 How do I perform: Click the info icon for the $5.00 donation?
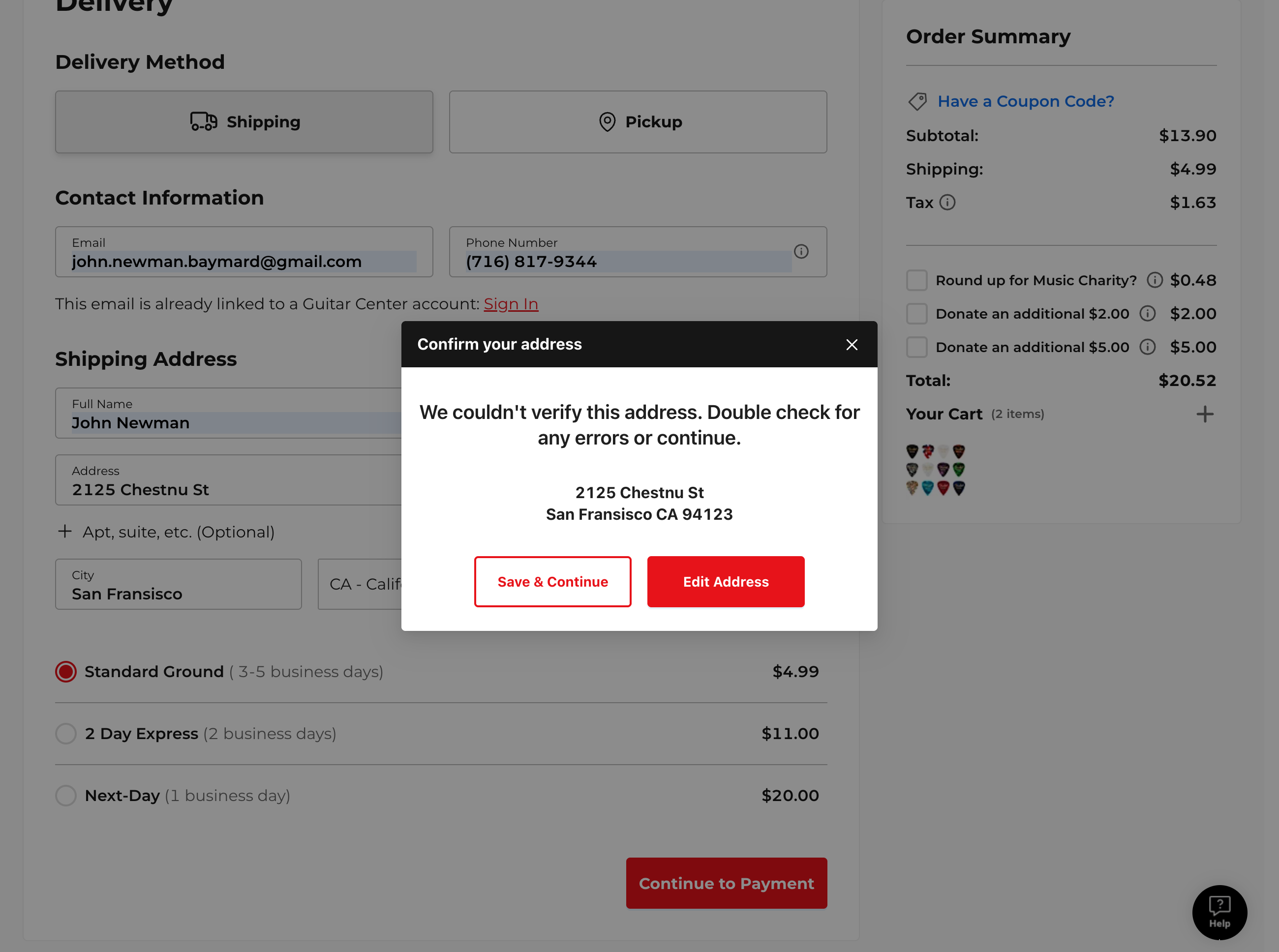(x=1147, y=347)
